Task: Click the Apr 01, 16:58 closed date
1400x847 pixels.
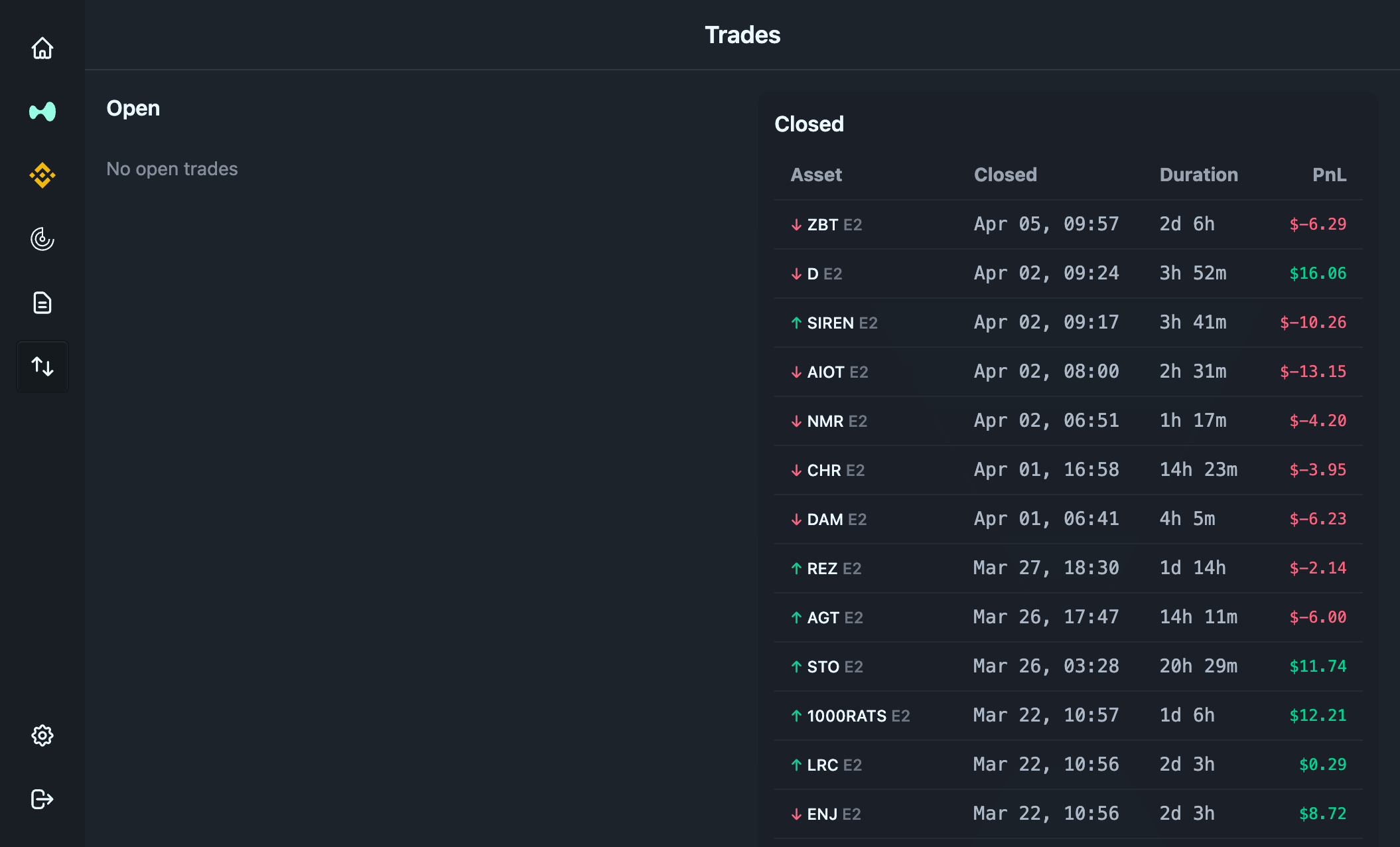Action: (x=1046, y=470)
